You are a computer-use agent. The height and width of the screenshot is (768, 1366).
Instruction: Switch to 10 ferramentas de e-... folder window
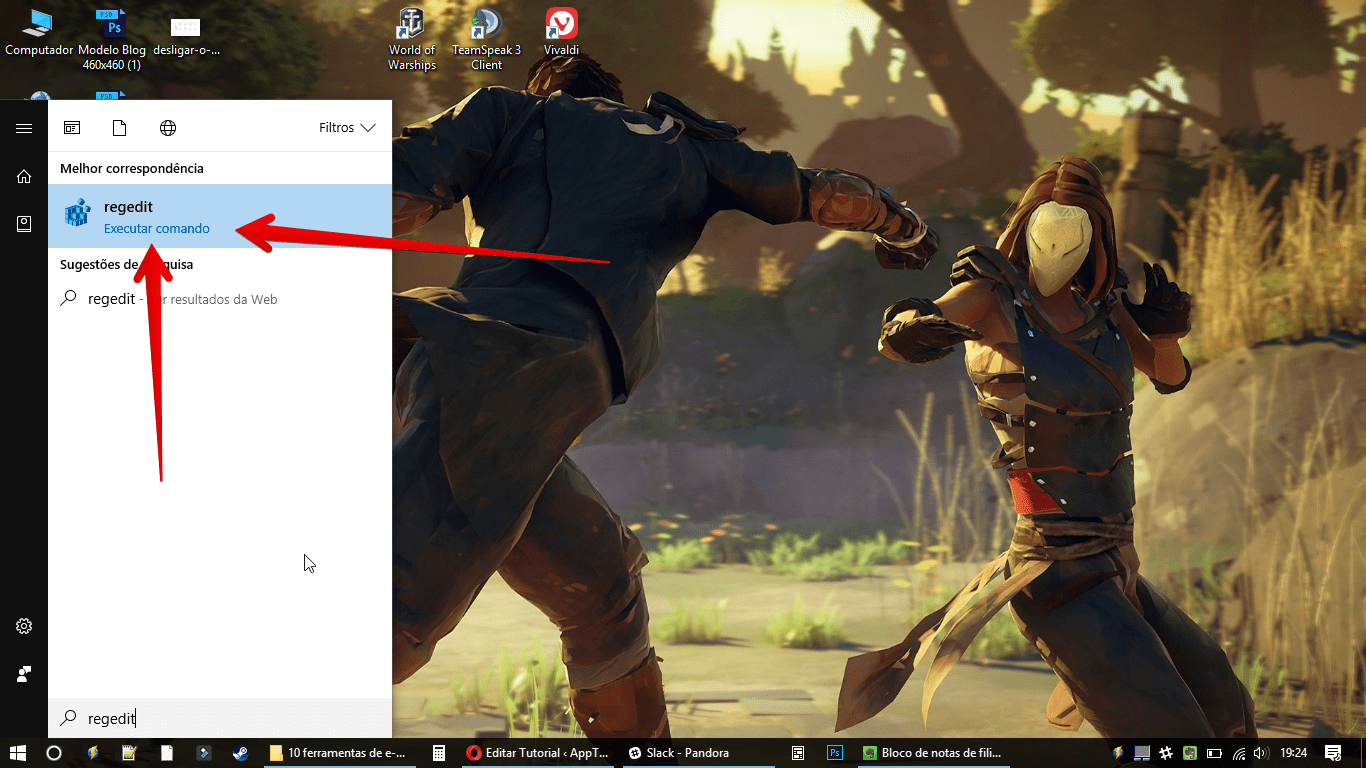pos(338,753)
